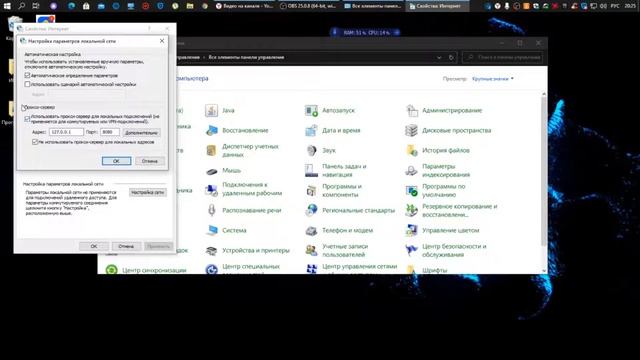The height and width of the screenshot is (360, 640).
Task: Click OK in Свойства Интернет window
Action: coord(94,246)
